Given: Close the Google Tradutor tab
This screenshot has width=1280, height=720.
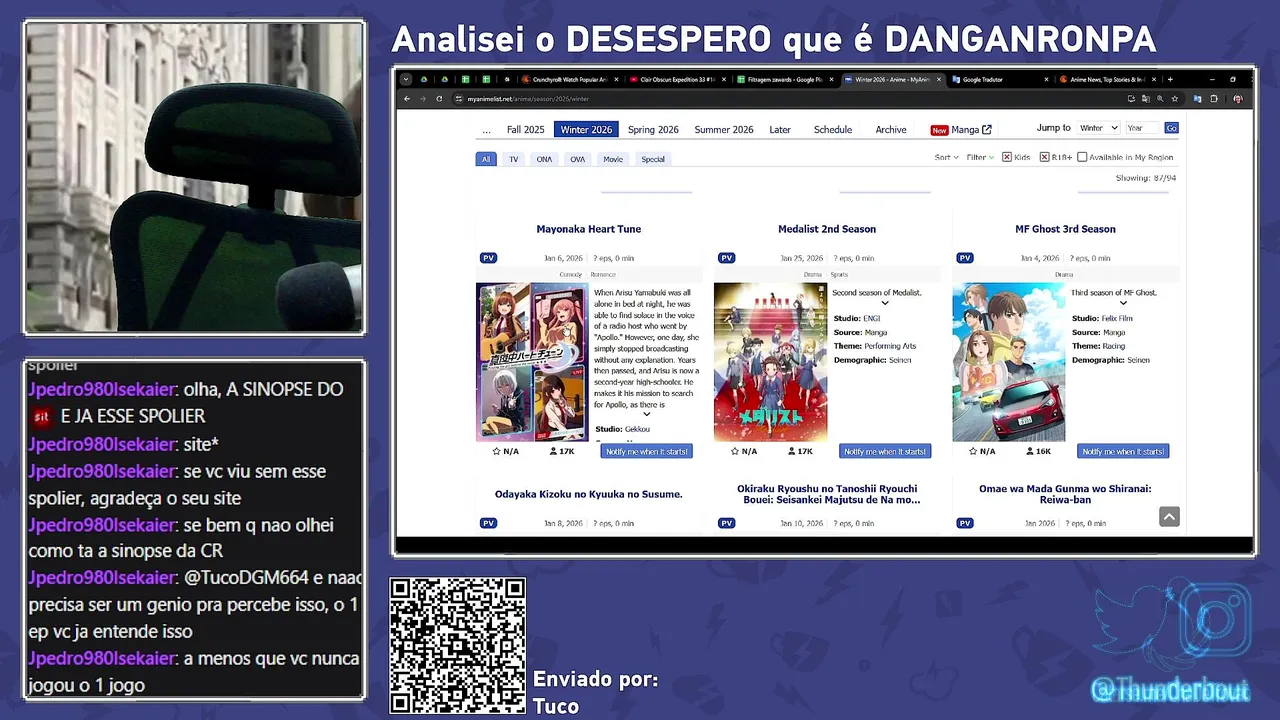Looking at the screenshot, I should click(x=1046, y=79).
